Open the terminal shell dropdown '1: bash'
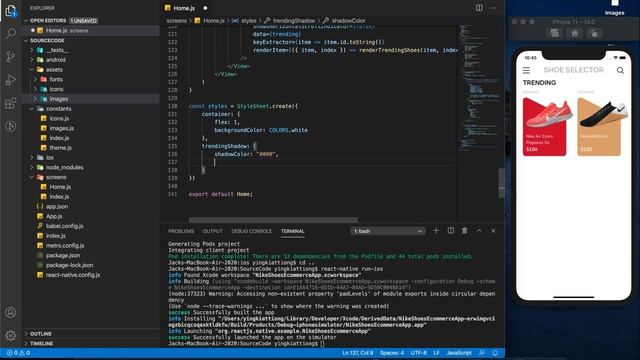Screen dimensions: 640x360 coord(388,231)
